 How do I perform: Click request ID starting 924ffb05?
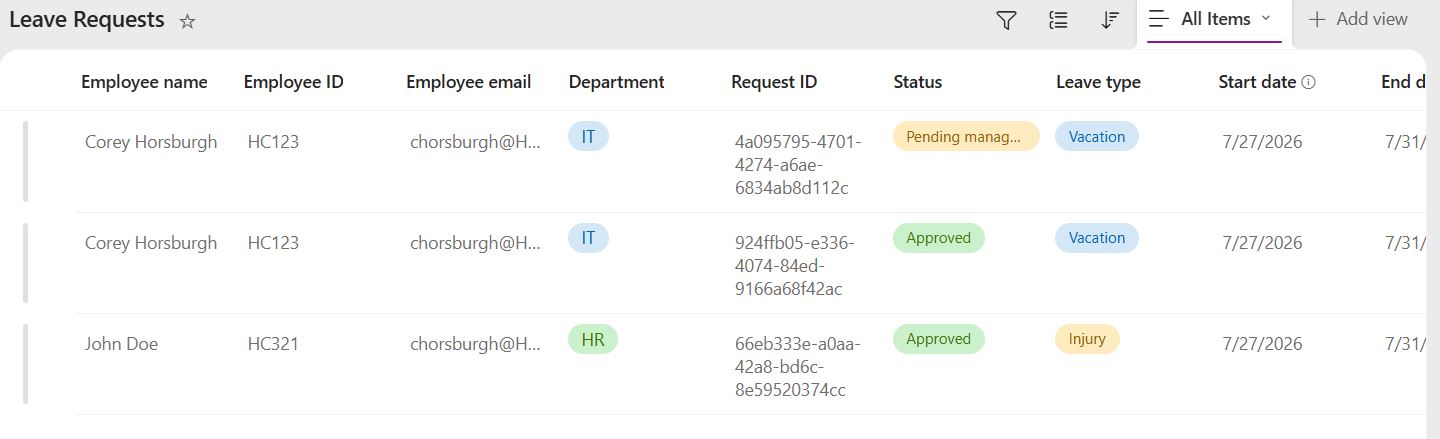click(x=795, y=265)
